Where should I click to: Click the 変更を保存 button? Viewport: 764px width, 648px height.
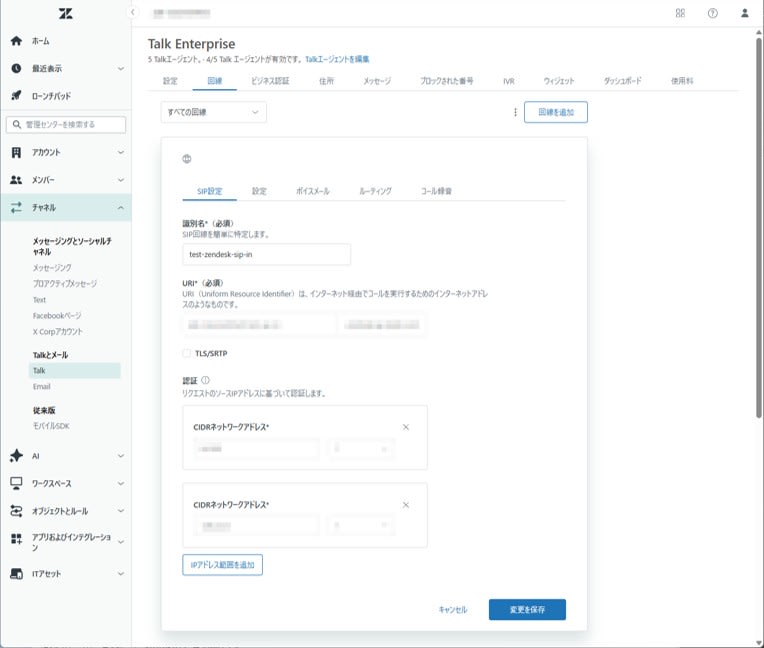(x=527, y=610)
